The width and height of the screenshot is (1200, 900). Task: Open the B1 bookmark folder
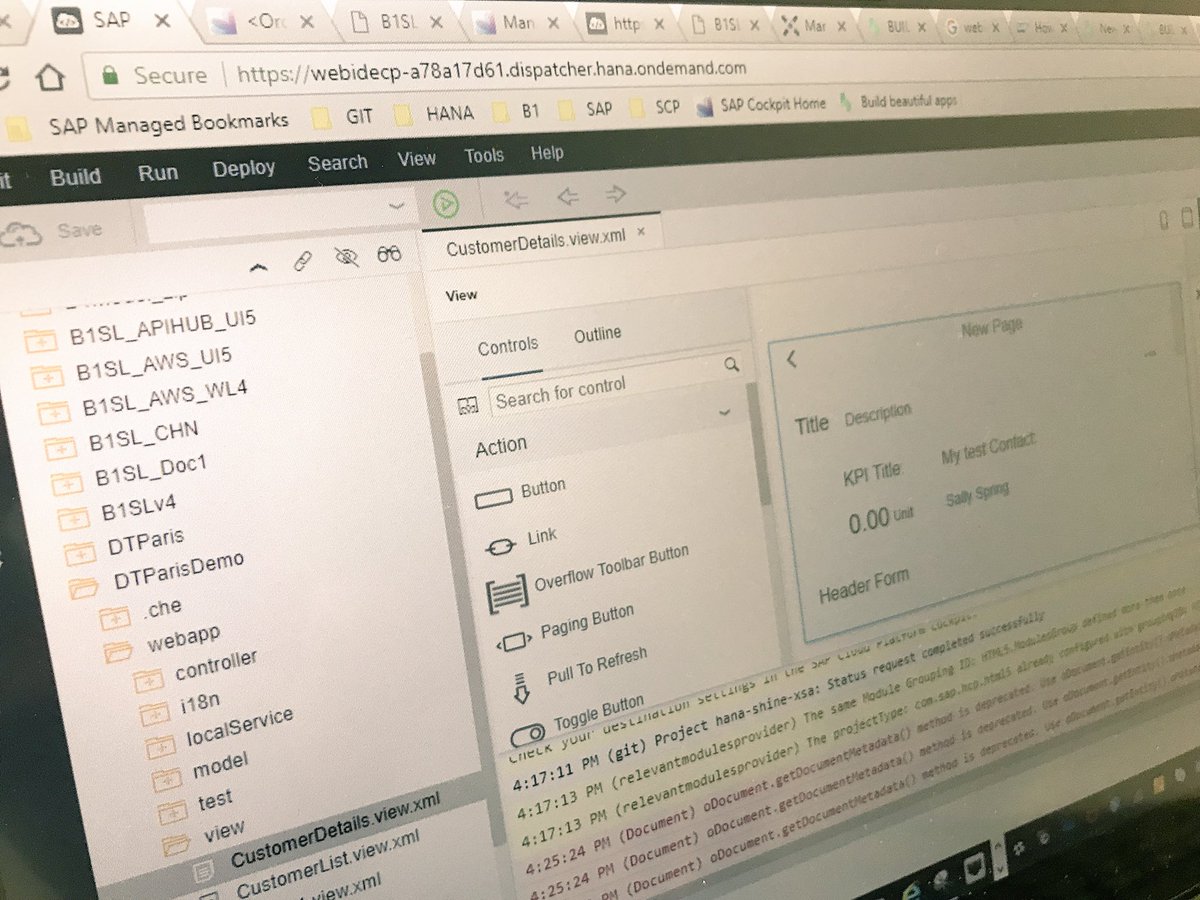point(516,111)
